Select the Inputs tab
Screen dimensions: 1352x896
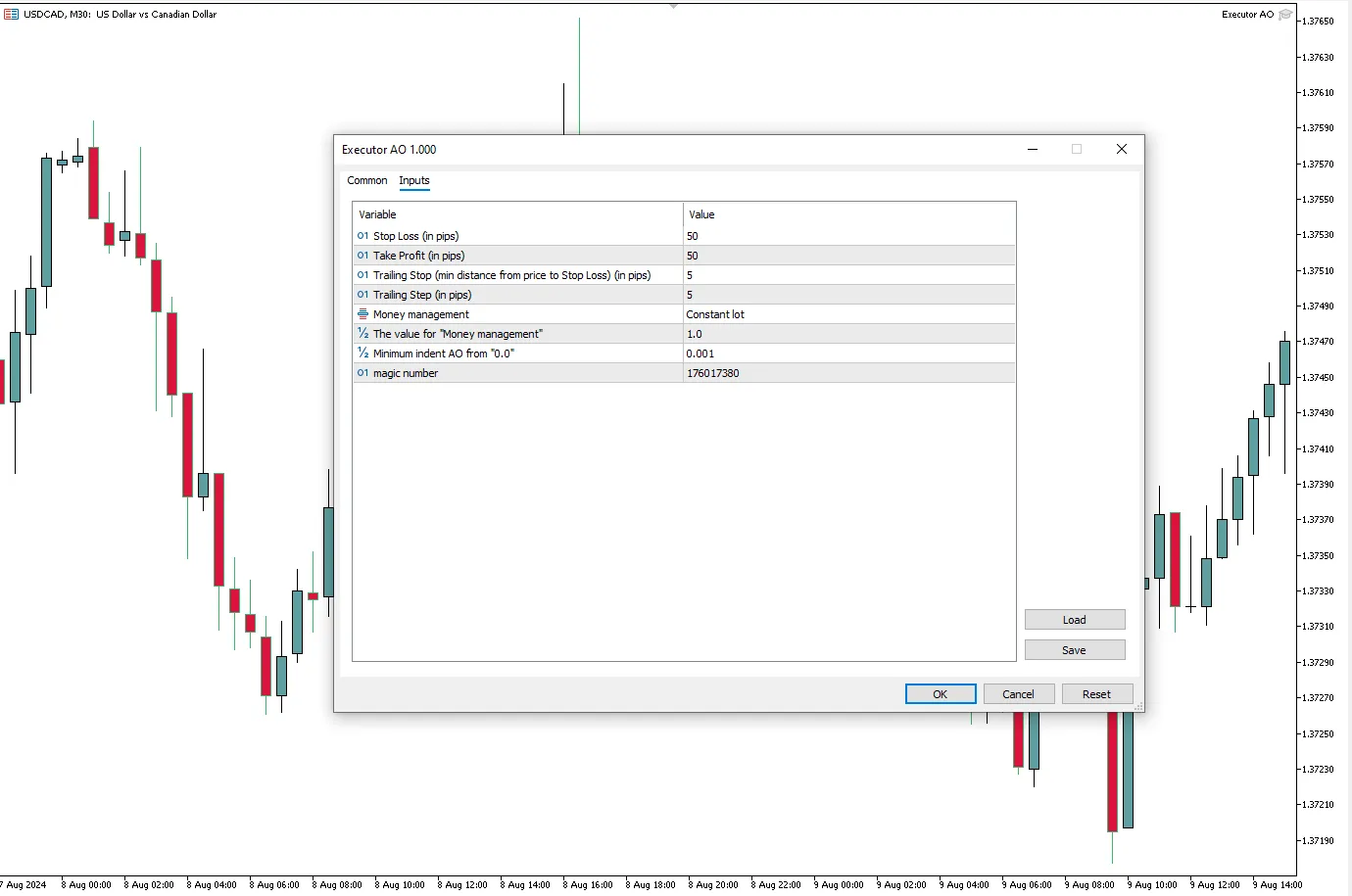[414, 180]
